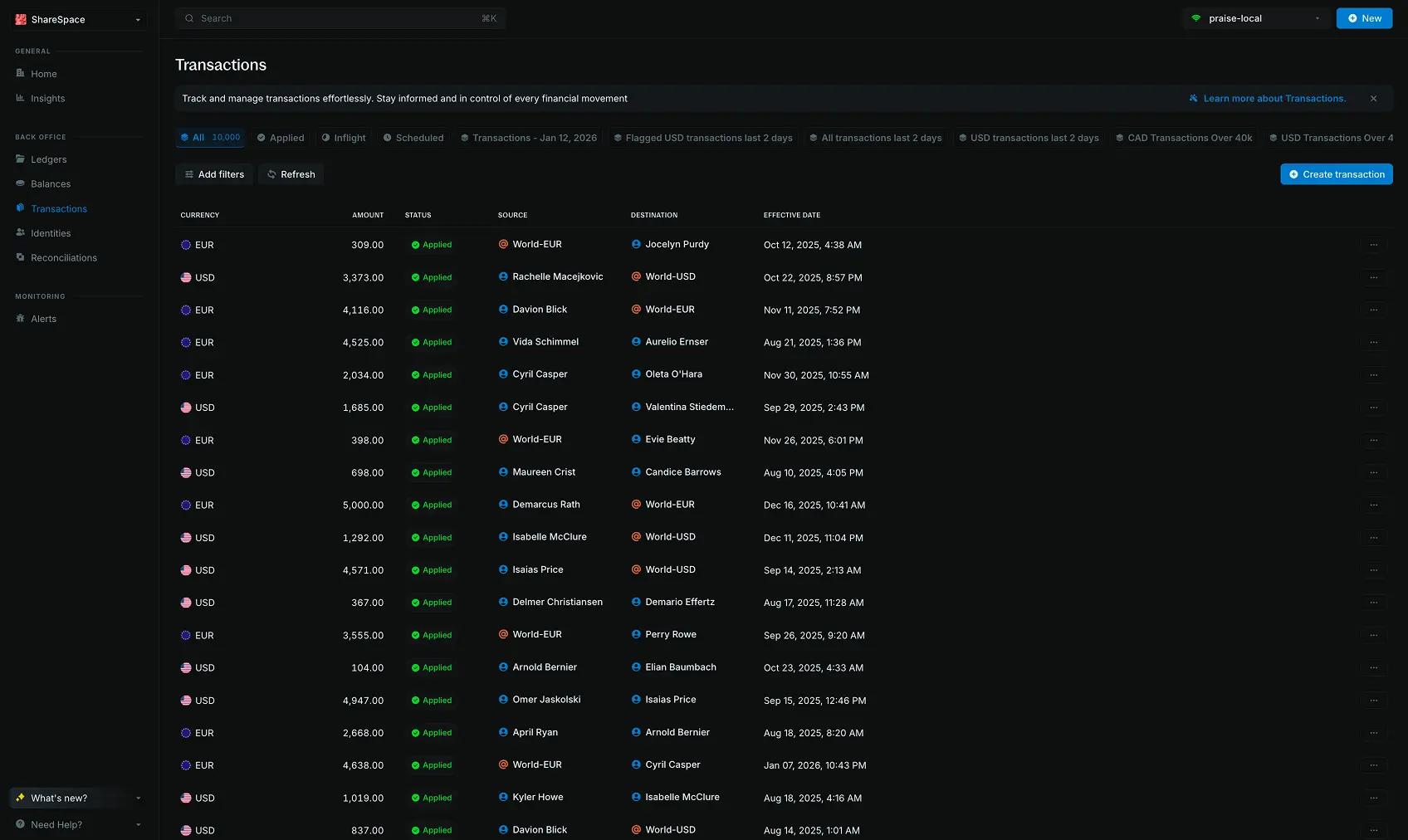Switch to the Scheduled tab
The height and width of the screenshot is (840, 1408).
pos(413,138)
